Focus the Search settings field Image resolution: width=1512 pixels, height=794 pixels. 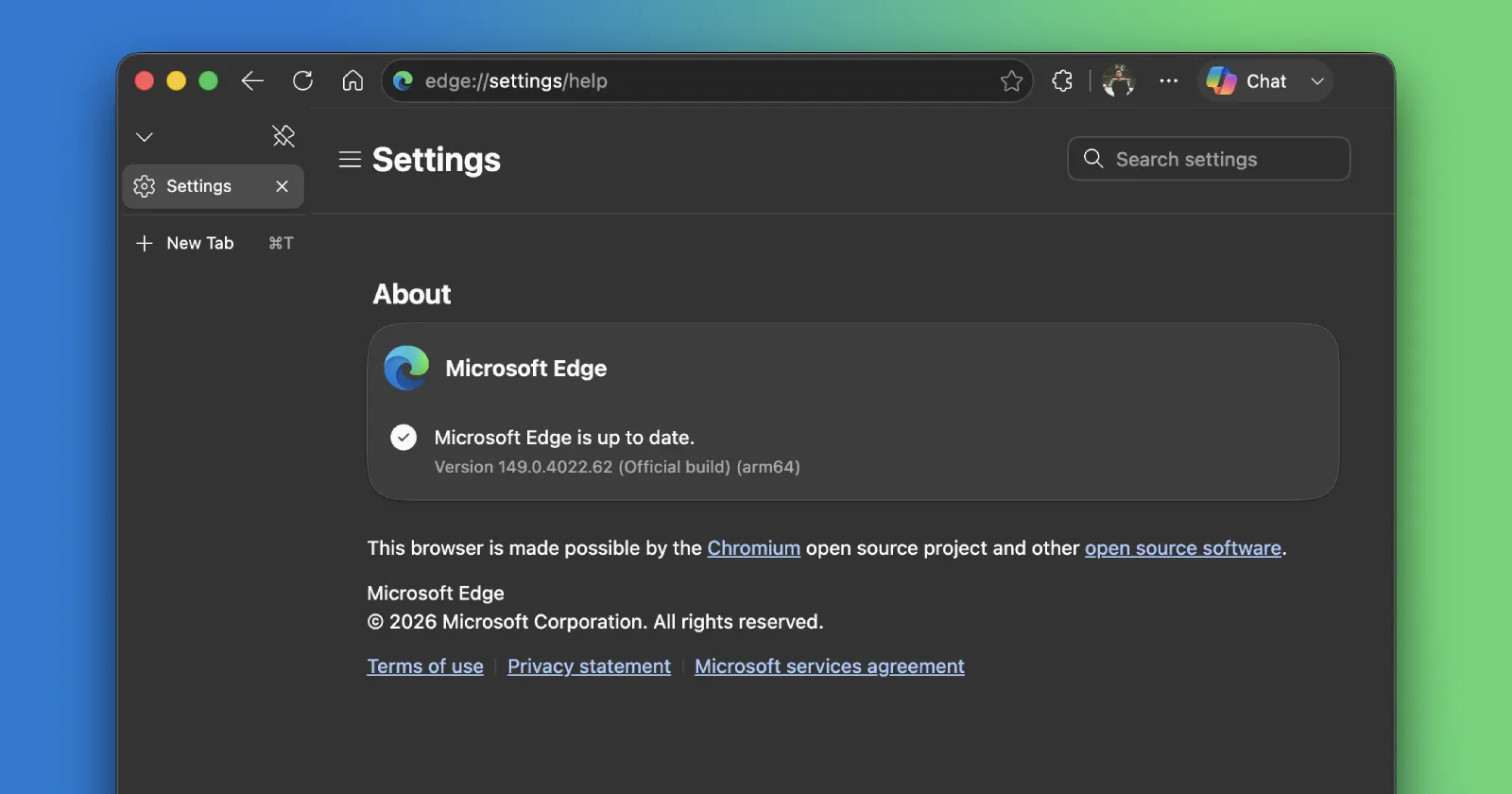(x=1209, y=159)
